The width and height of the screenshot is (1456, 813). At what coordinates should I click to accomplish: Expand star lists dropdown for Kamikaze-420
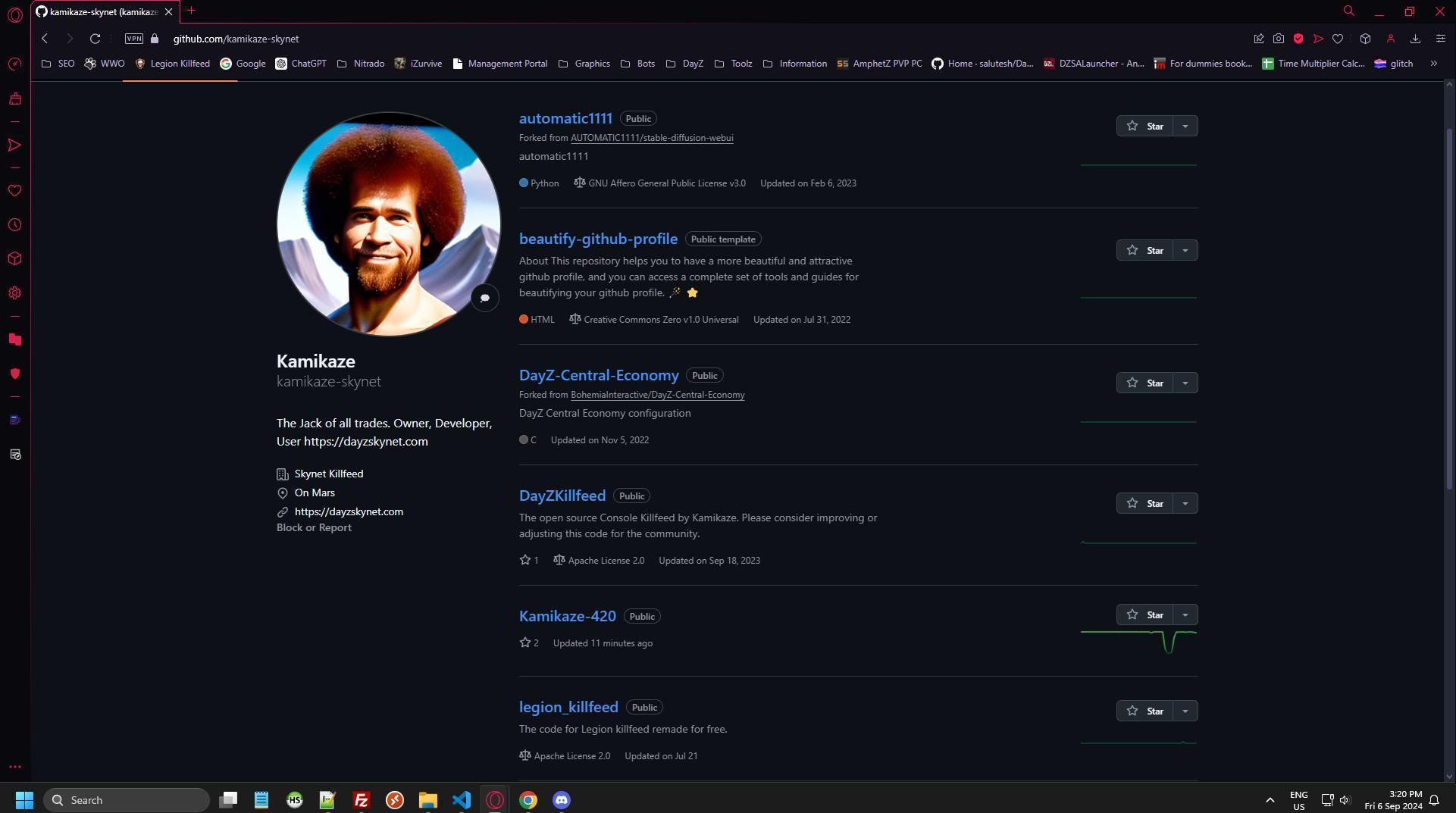point(1185,614)
